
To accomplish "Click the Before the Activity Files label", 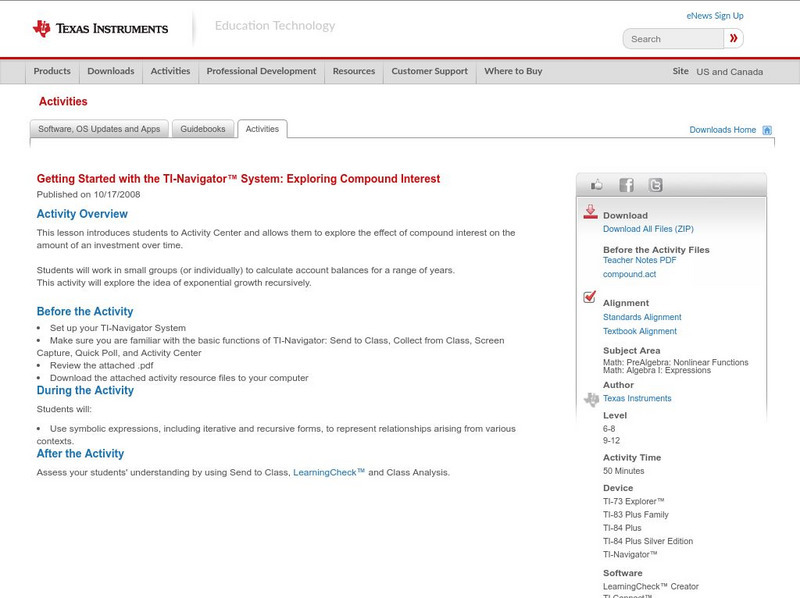I will tap(656, 250).
